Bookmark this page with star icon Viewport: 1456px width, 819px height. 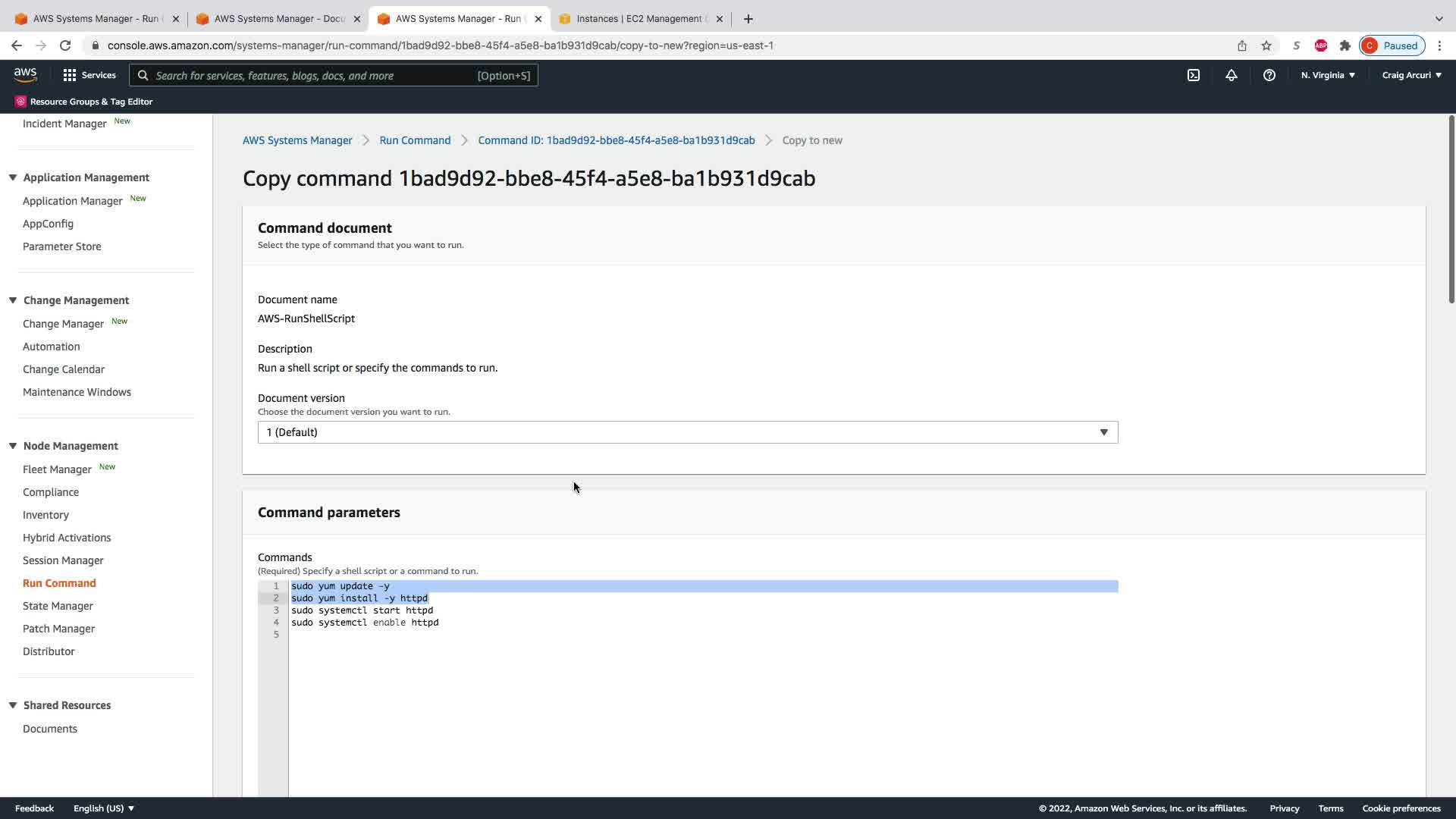point(1266,45)
